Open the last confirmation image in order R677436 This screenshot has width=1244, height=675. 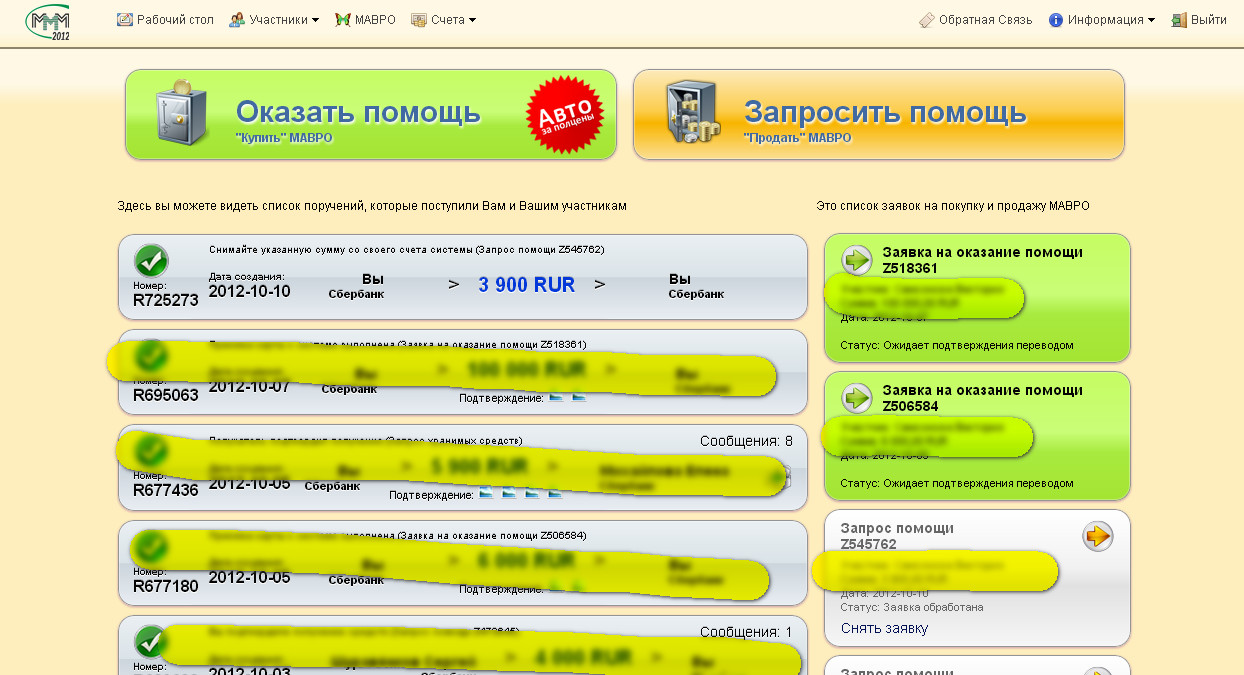tap(554, 493)
